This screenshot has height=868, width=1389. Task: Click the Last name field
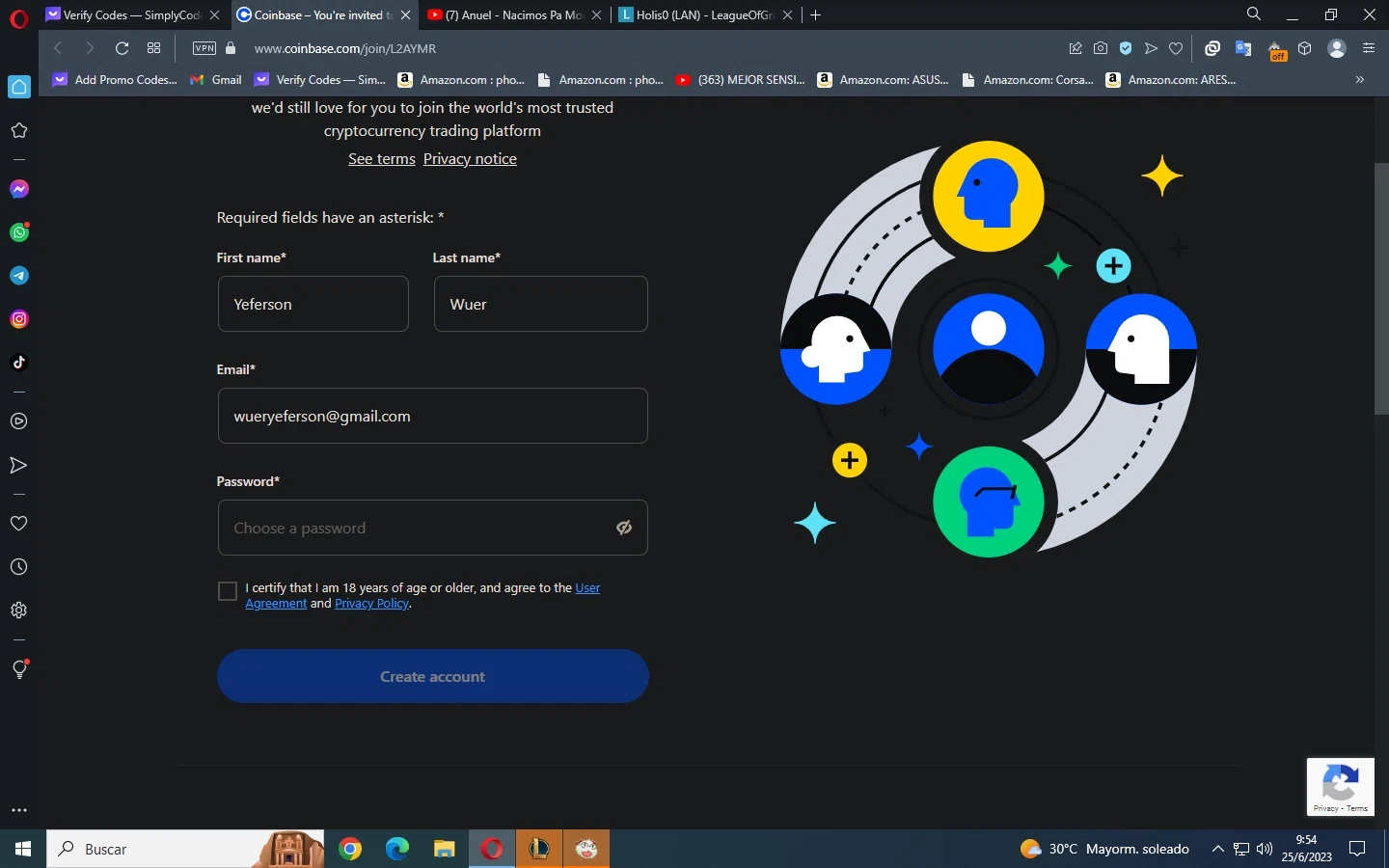(541, 304)
